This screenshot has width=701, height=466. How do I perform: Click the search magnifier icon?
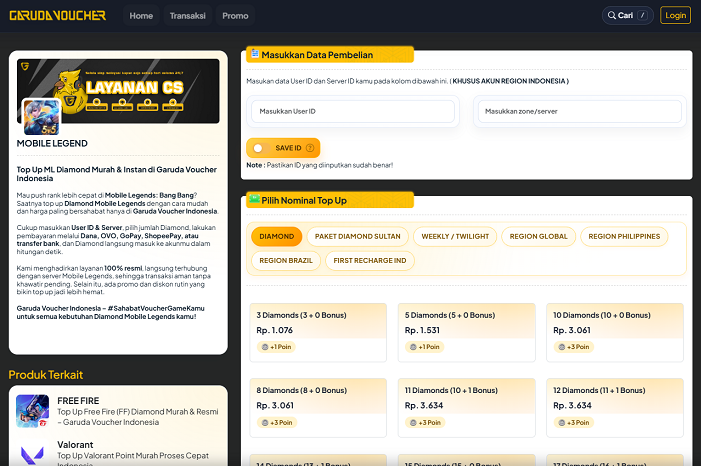click(x=612, y=15)
